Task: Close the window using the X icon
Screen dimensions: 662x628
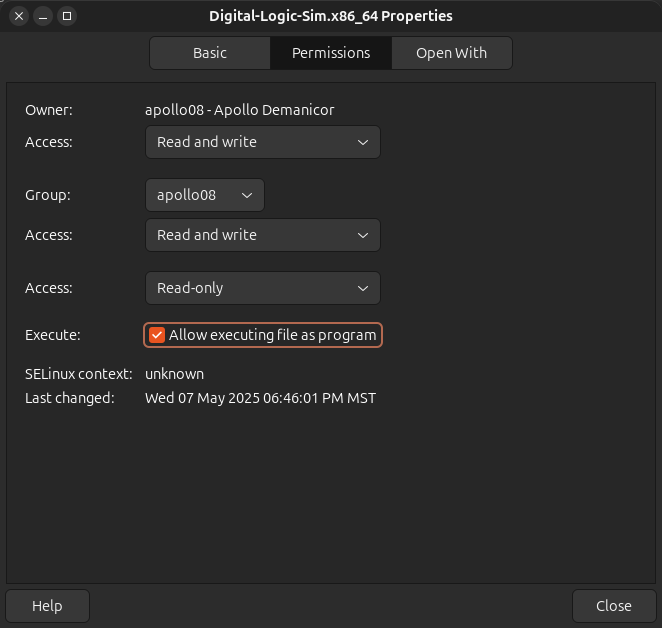Action: click(x=19, y=16)
